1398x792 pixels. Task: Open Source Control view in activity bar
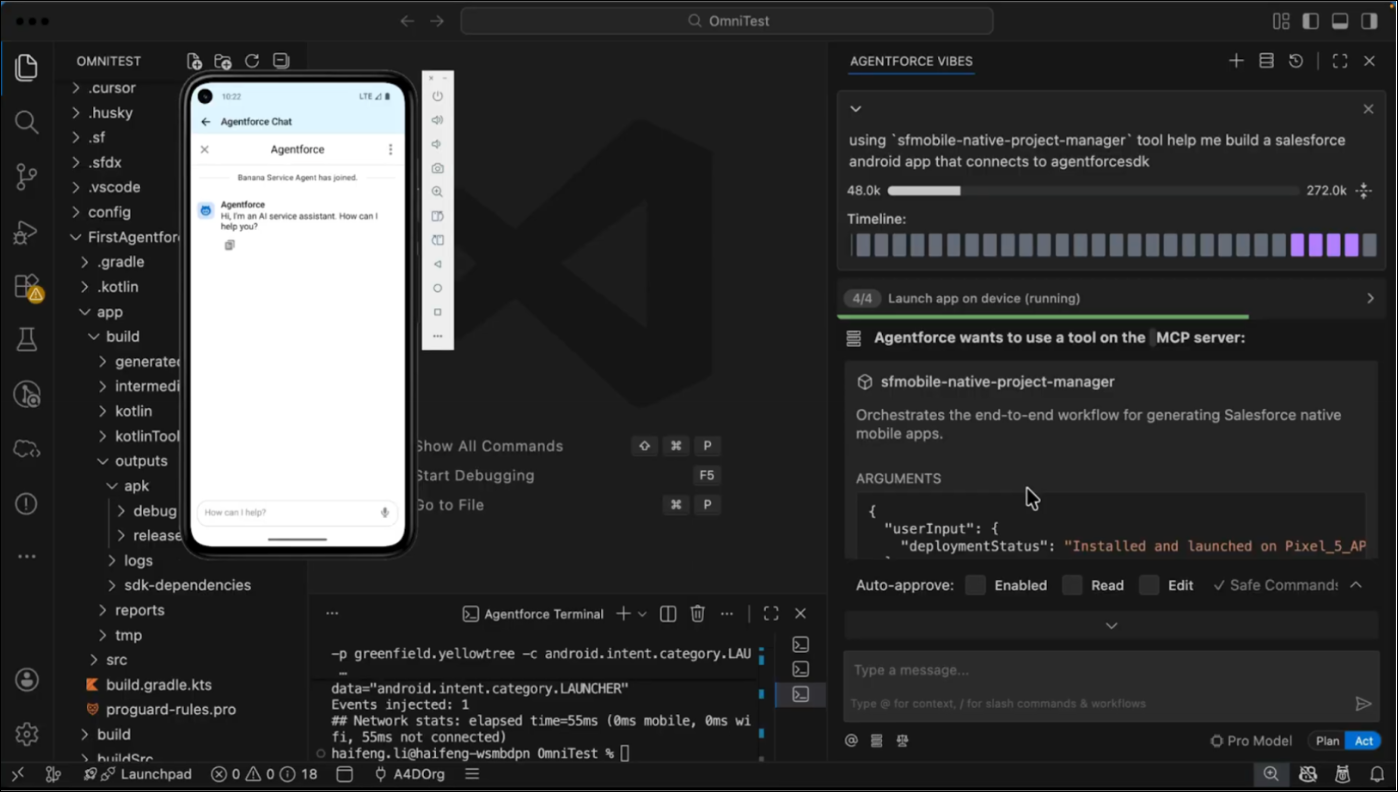point(27,177)
